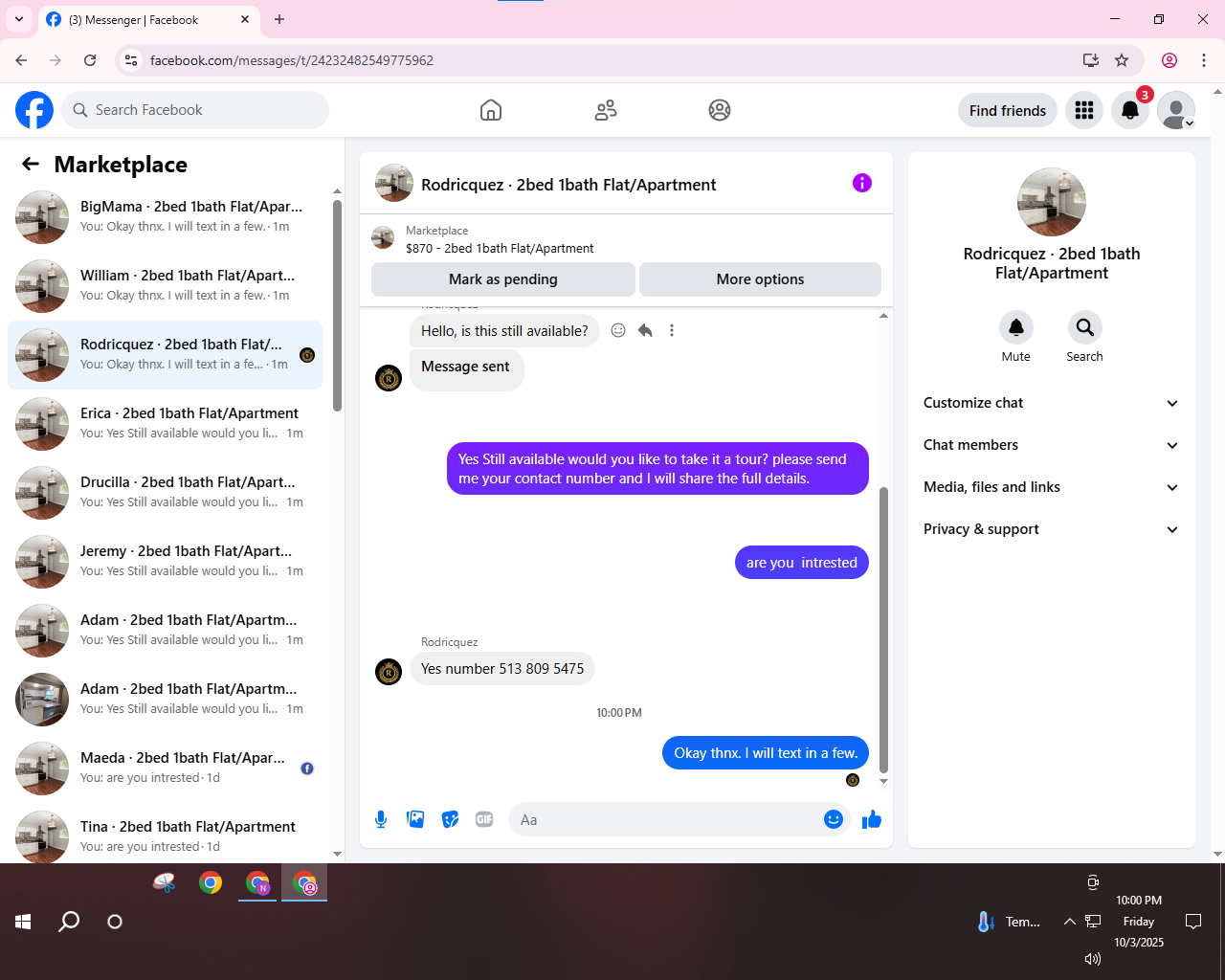React to 'Hello, is this still available?' message

(618, 330)
